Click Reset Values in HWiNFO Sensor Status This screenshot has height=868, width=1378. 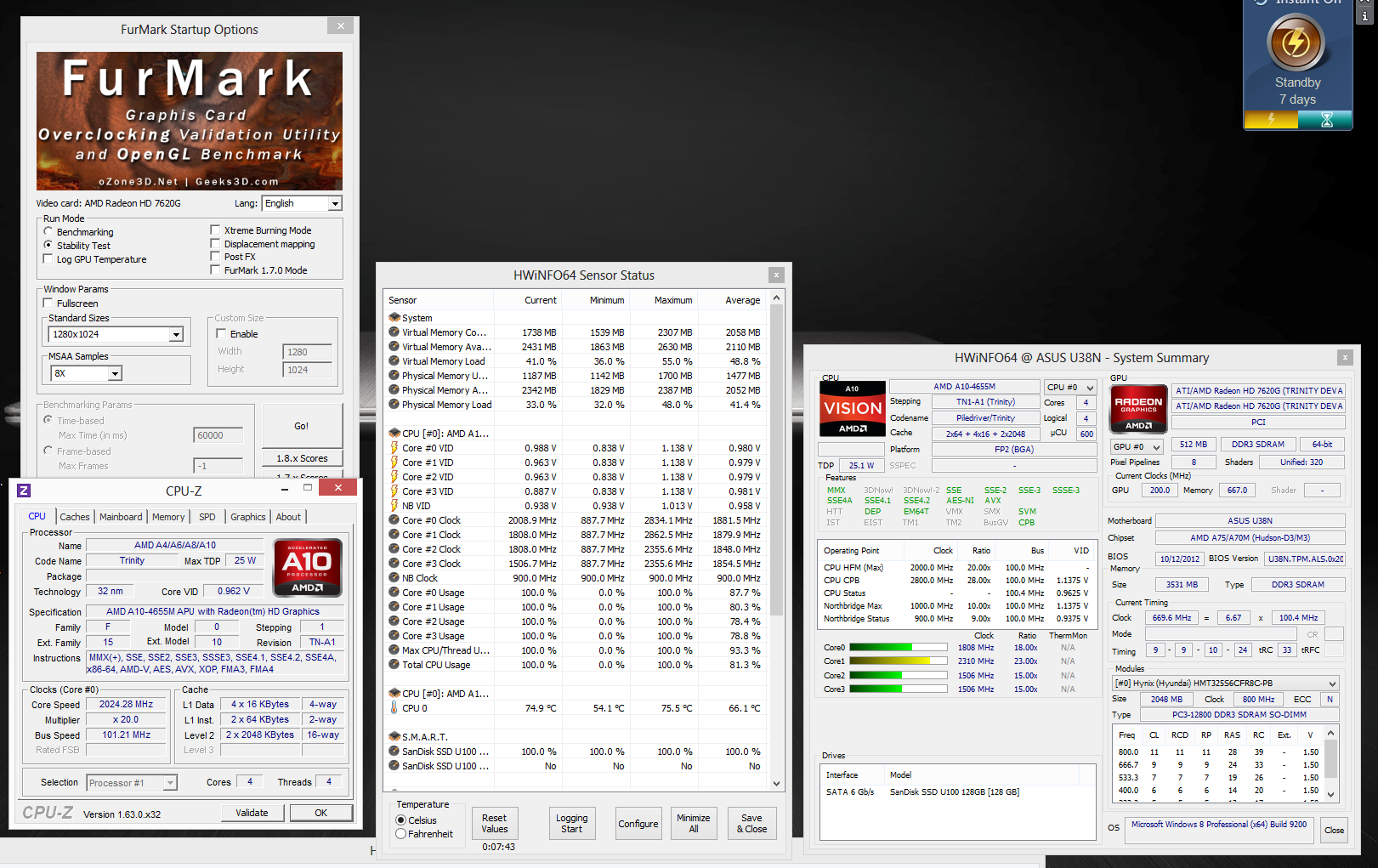[x=495, y=824]
